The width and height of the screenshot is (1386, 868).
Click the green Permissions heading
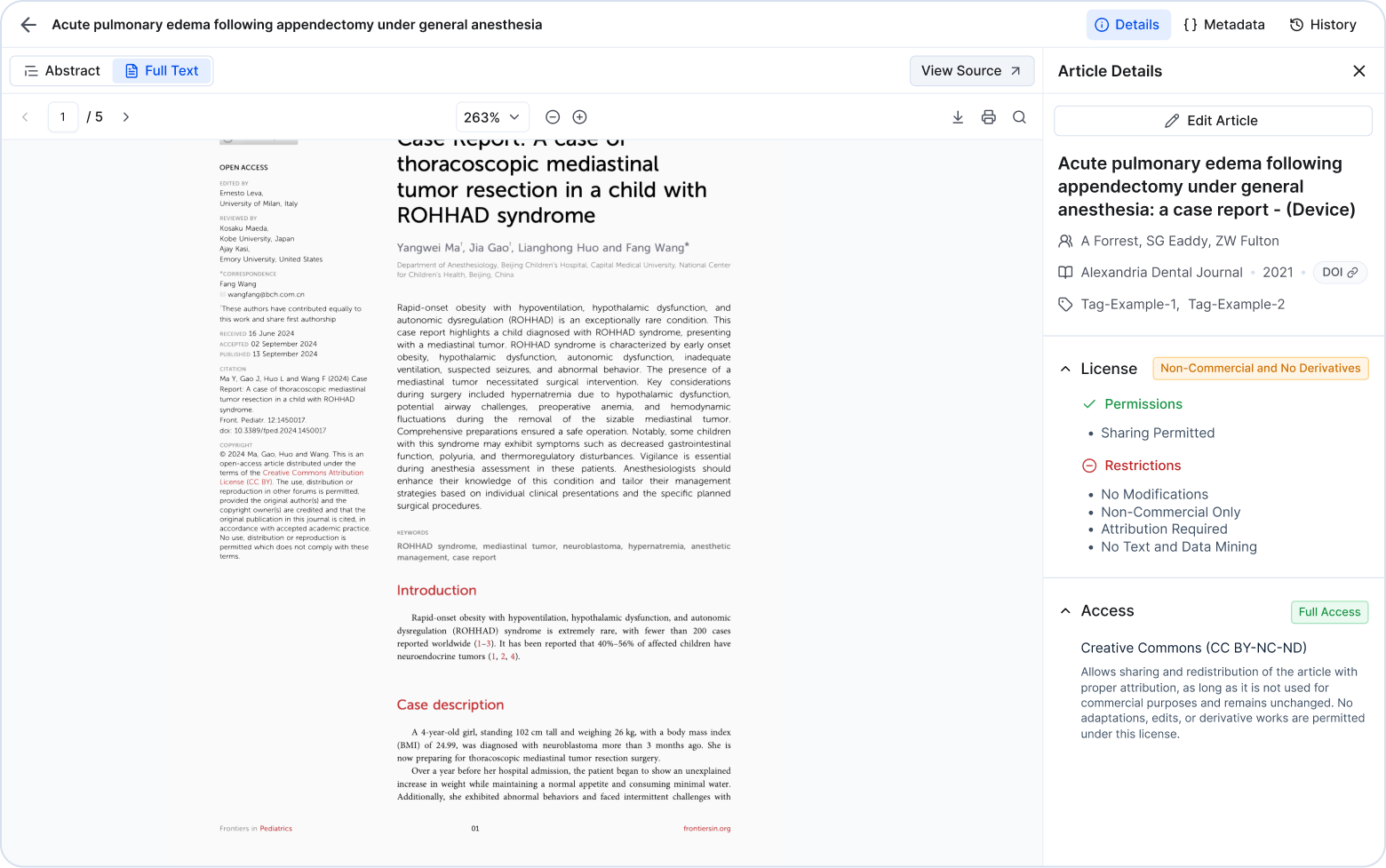point(1143,404)
